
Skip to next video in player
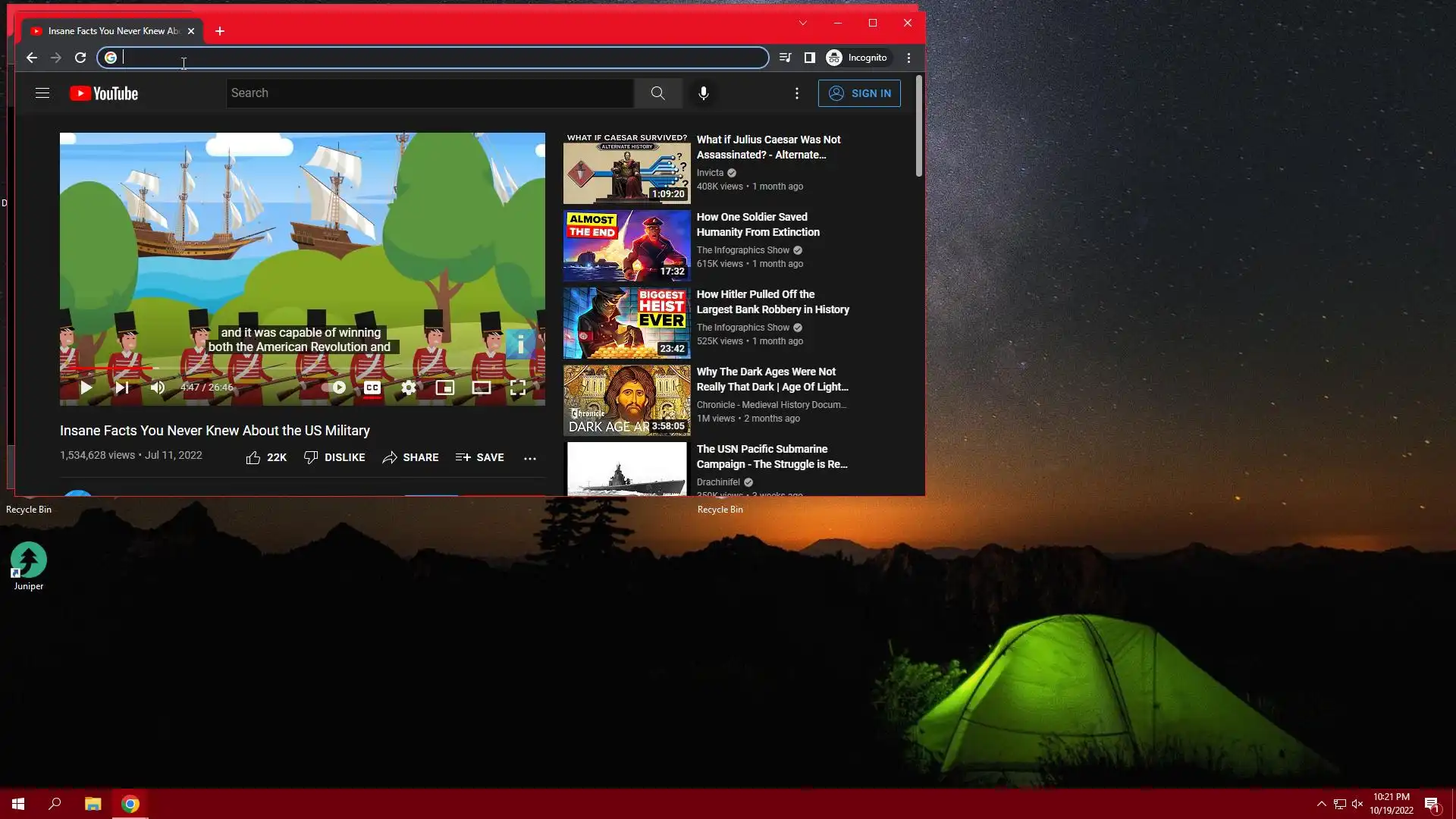click(121, 388)
